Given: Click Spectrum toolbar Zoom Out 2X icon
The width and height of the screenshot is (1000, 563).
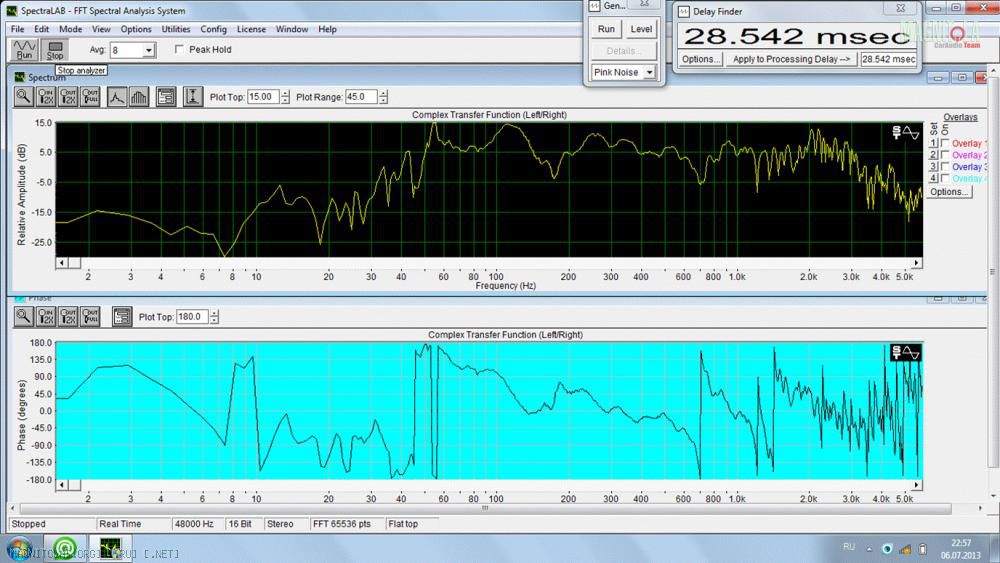Looking at the screenshot, I should click(68, 97).
